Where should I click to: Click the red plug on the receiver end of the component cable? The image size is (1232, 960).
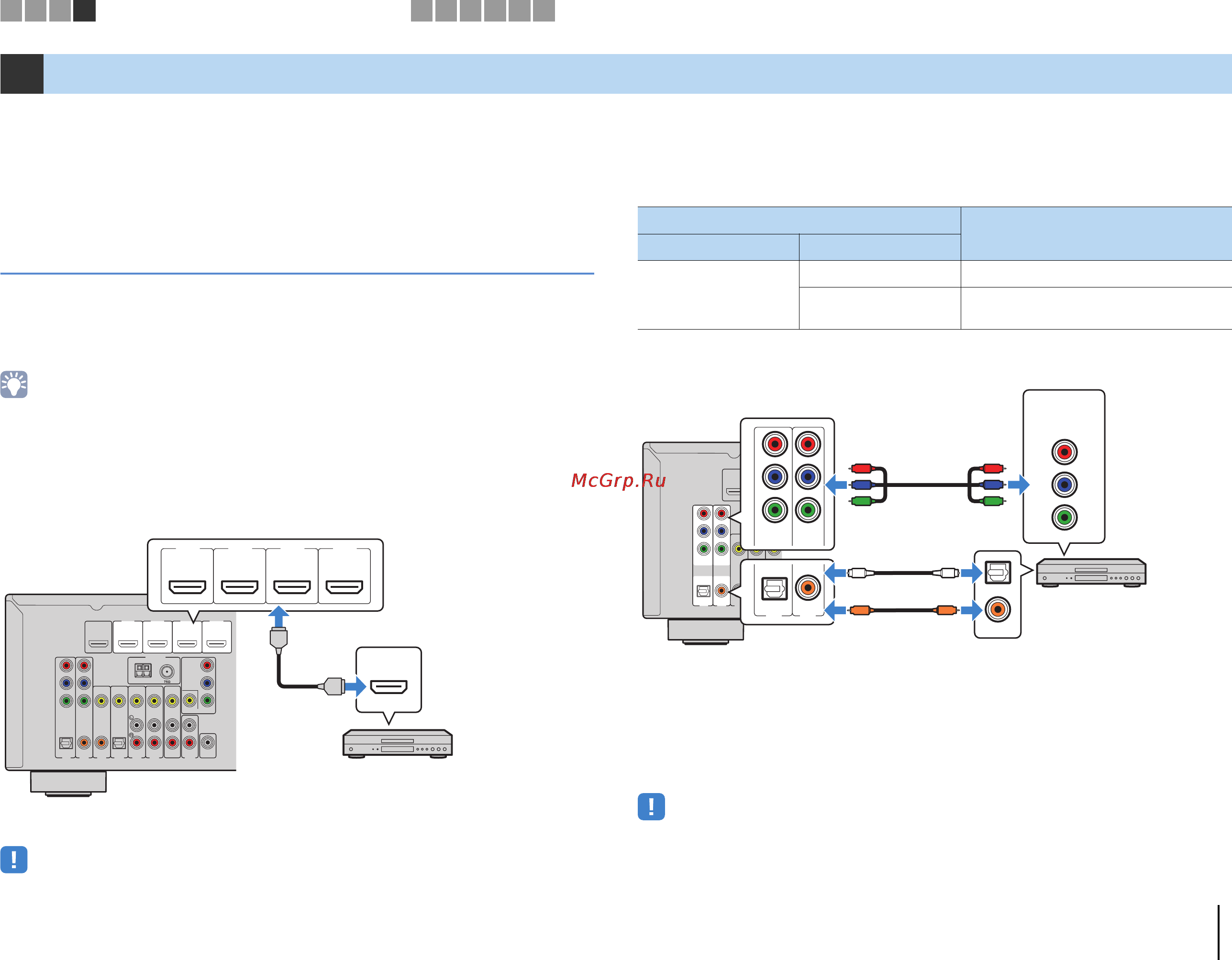[x=861, y=468]
